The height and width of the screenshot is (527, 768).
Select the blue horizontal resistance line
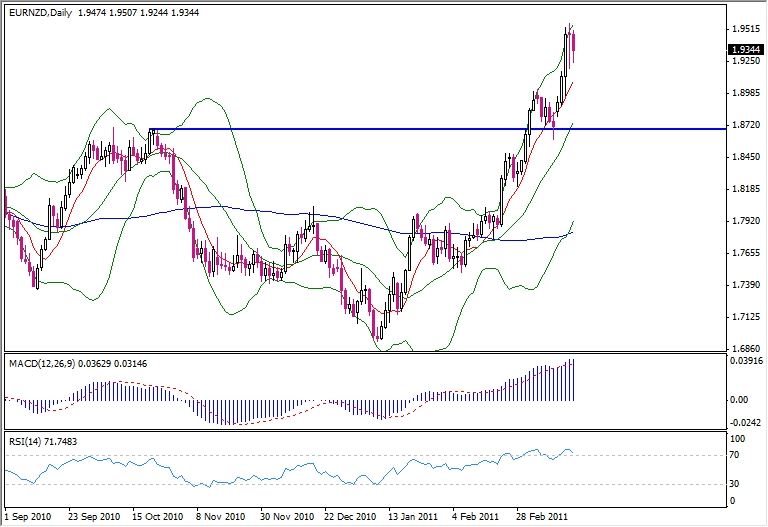point(437,129)
